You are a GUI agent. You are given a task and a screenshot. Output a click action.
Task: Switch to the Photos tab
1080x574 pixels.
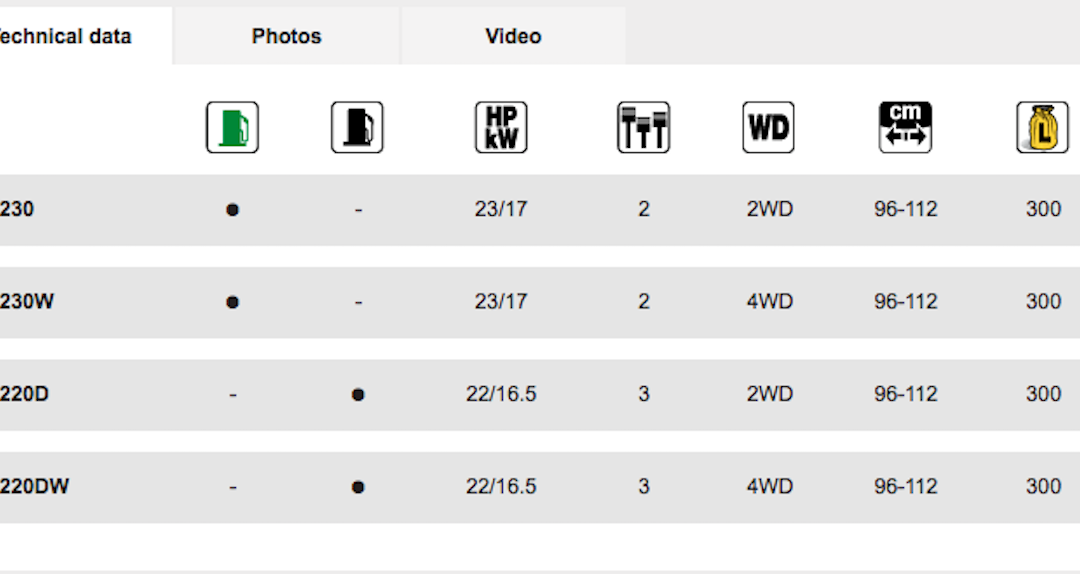[287, 37]
